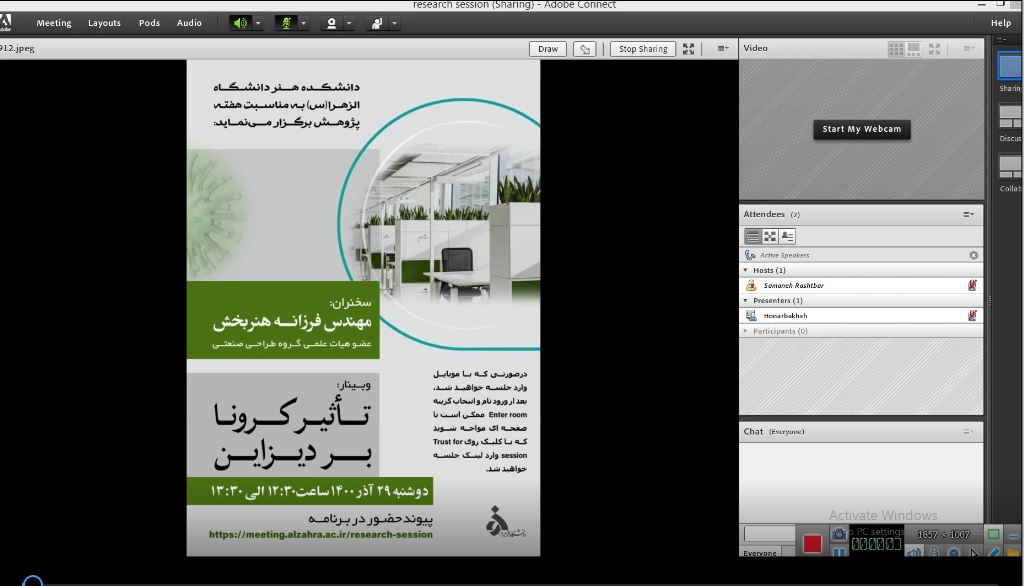Open the Help menu
The image size is (1024, 586).
[1000, 23]
